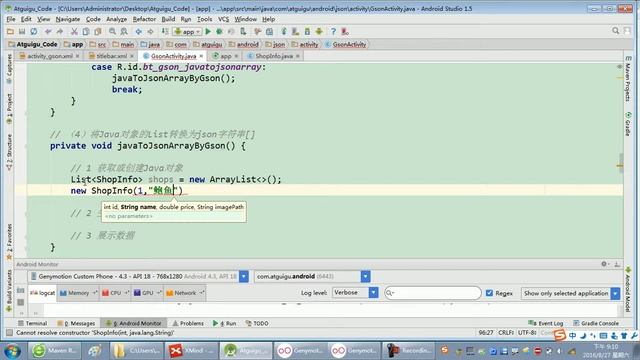Open the TODO tool window

(257, 323)
